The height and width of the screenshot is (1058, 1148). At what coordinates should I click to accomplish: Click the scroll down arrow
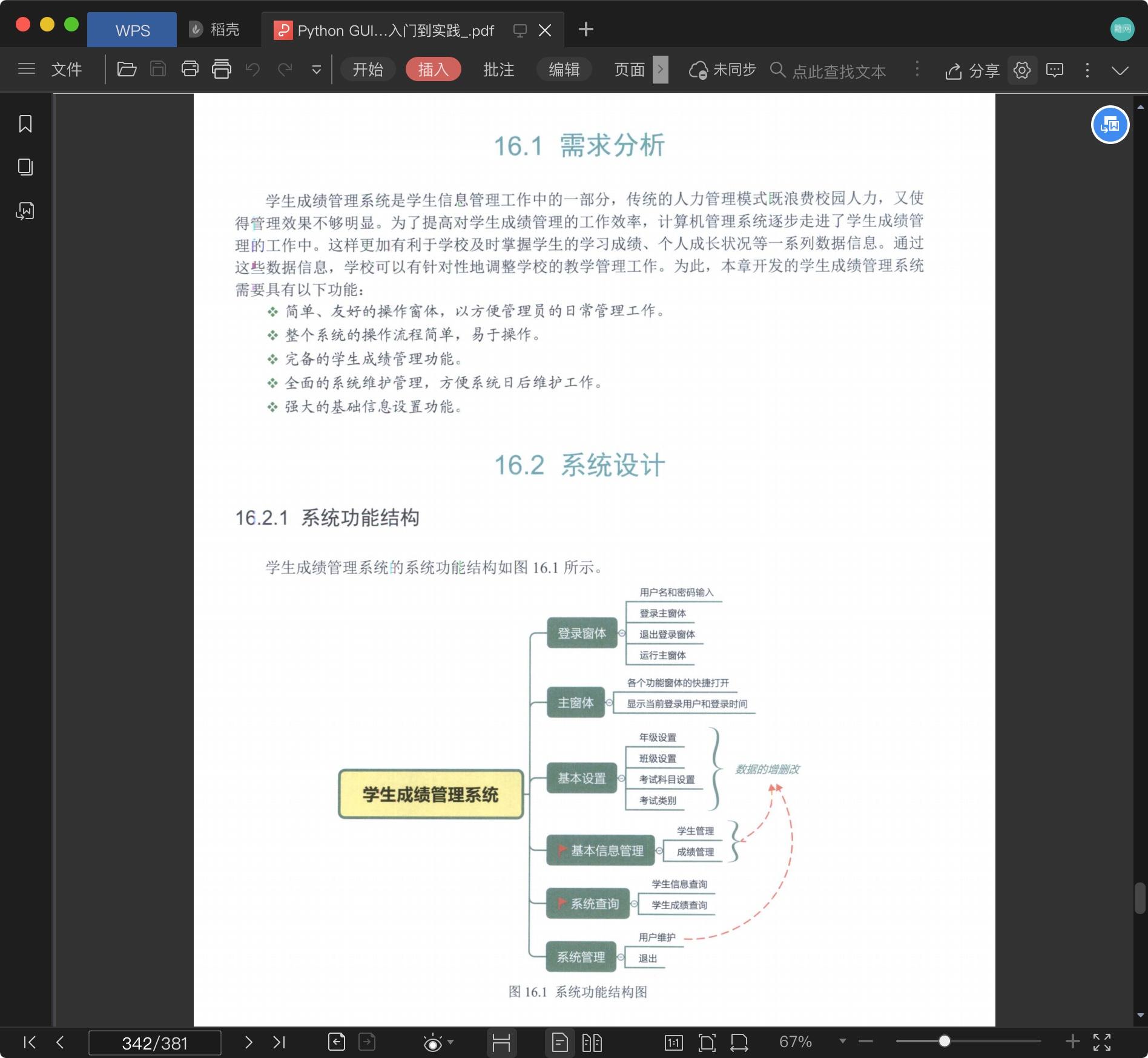pos(1141,1016)
